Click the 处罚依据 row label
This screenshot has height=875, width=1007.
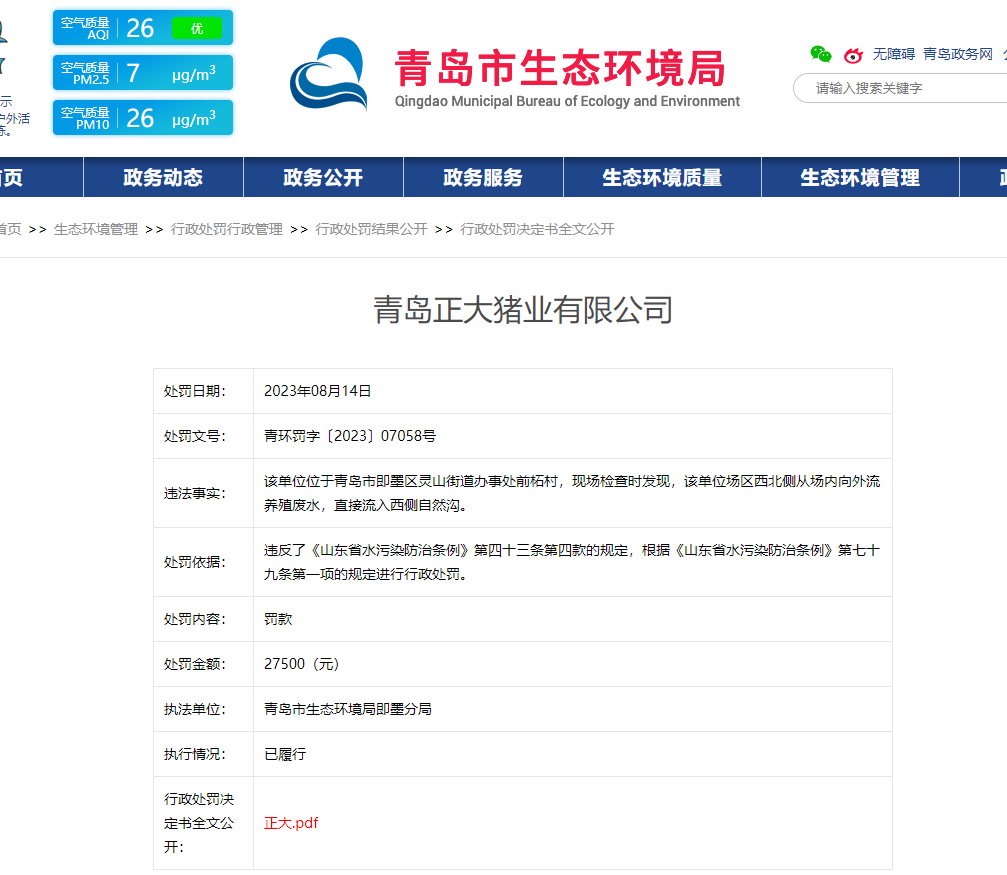click(x=195, y=562)
